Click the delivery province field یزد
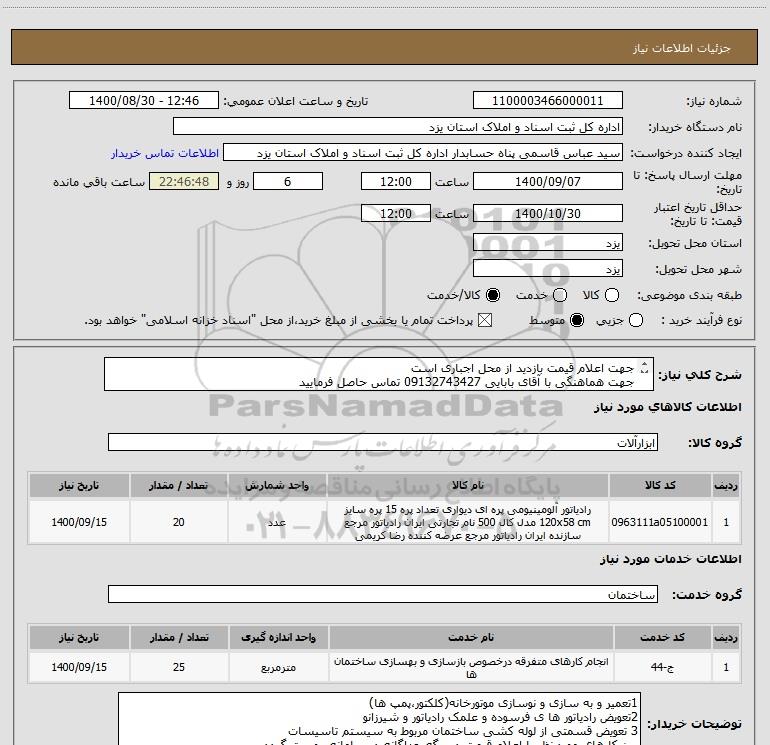The image size is (770, 745). coord(548,243)
